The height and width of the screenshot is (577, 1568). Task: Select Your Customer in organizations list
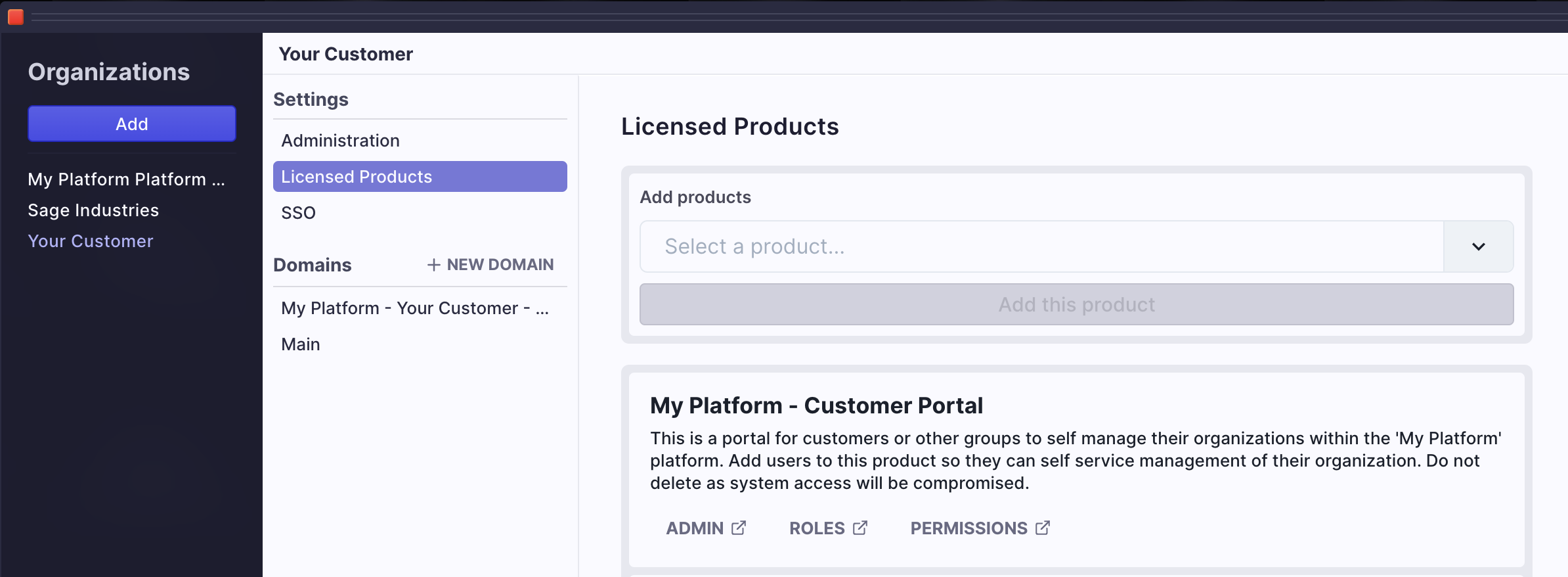91,241
